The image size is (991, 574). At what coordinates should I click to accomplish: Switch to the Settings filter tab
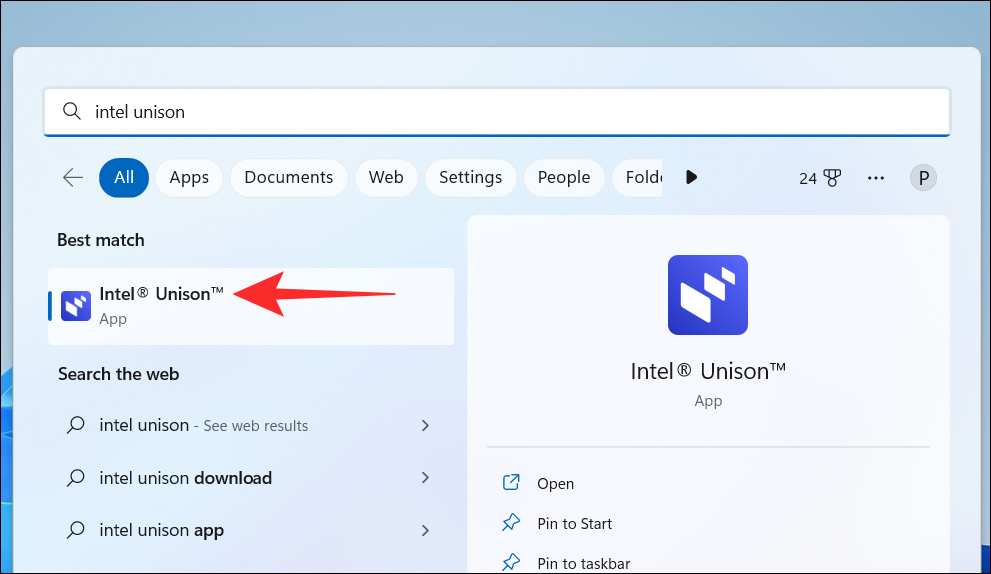[471, 178]
